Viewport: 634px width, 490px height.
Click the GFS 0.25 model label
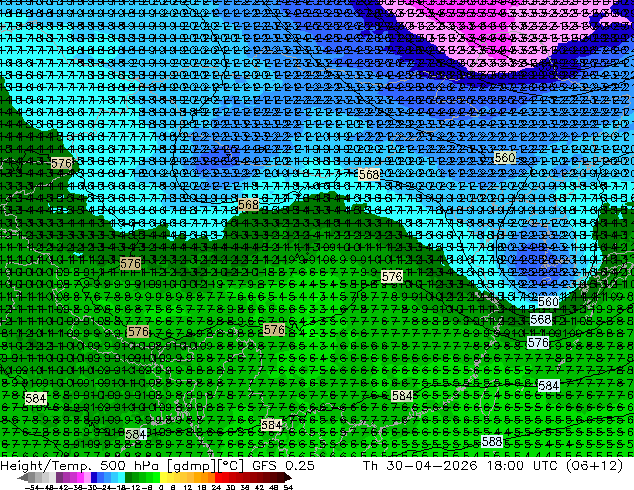[x=283, y=465]
